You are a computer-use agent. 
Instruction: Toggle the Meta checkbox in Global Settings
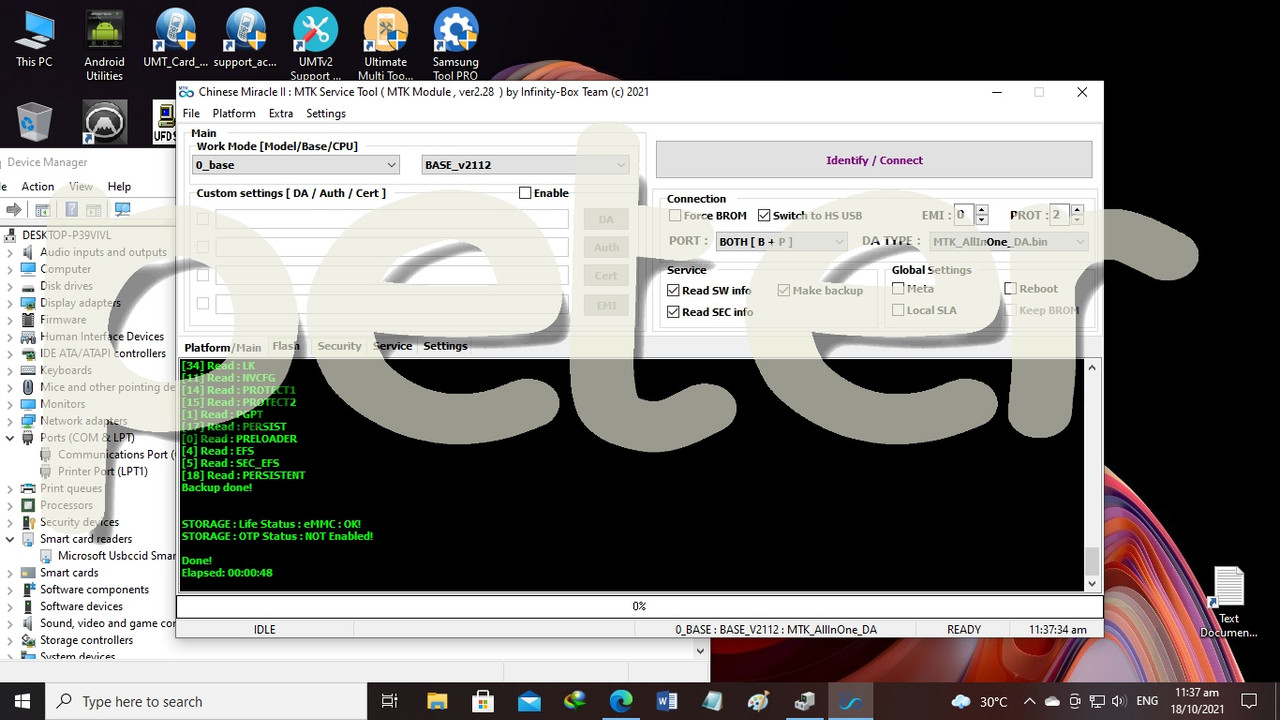tap(898, 289)
